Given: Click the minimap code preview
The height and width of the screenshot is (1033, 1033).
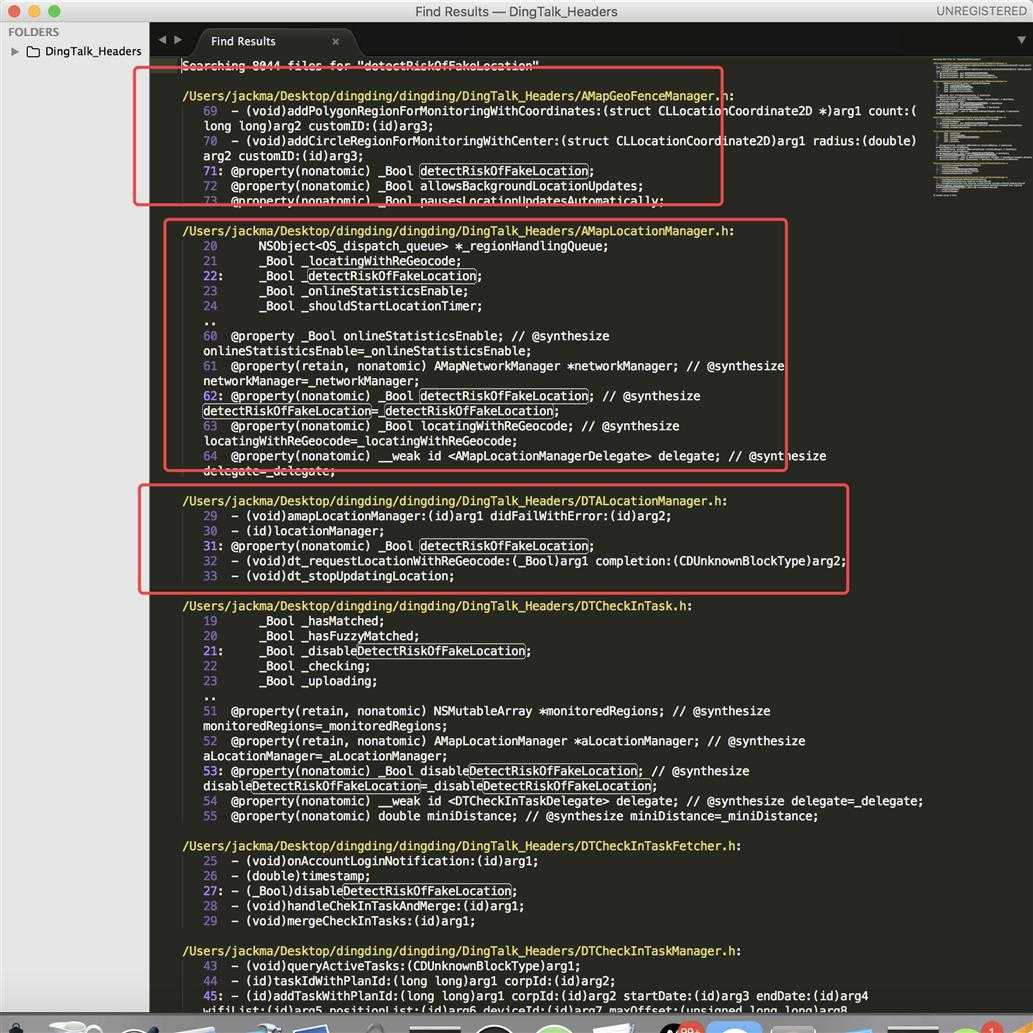Looking at the screenshot, I should (x=980, y=126).
